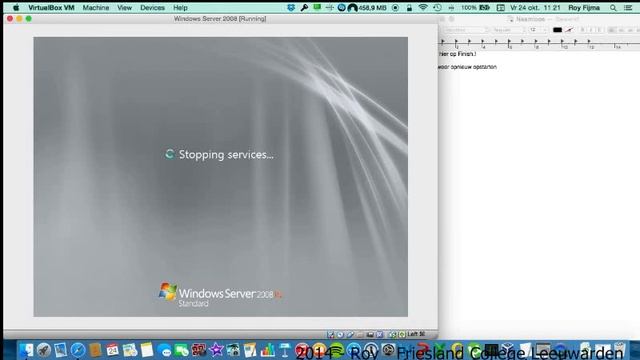Click the Windows Server 2008 [Running] title bar
640x360 pixels.
pos(220,19)
